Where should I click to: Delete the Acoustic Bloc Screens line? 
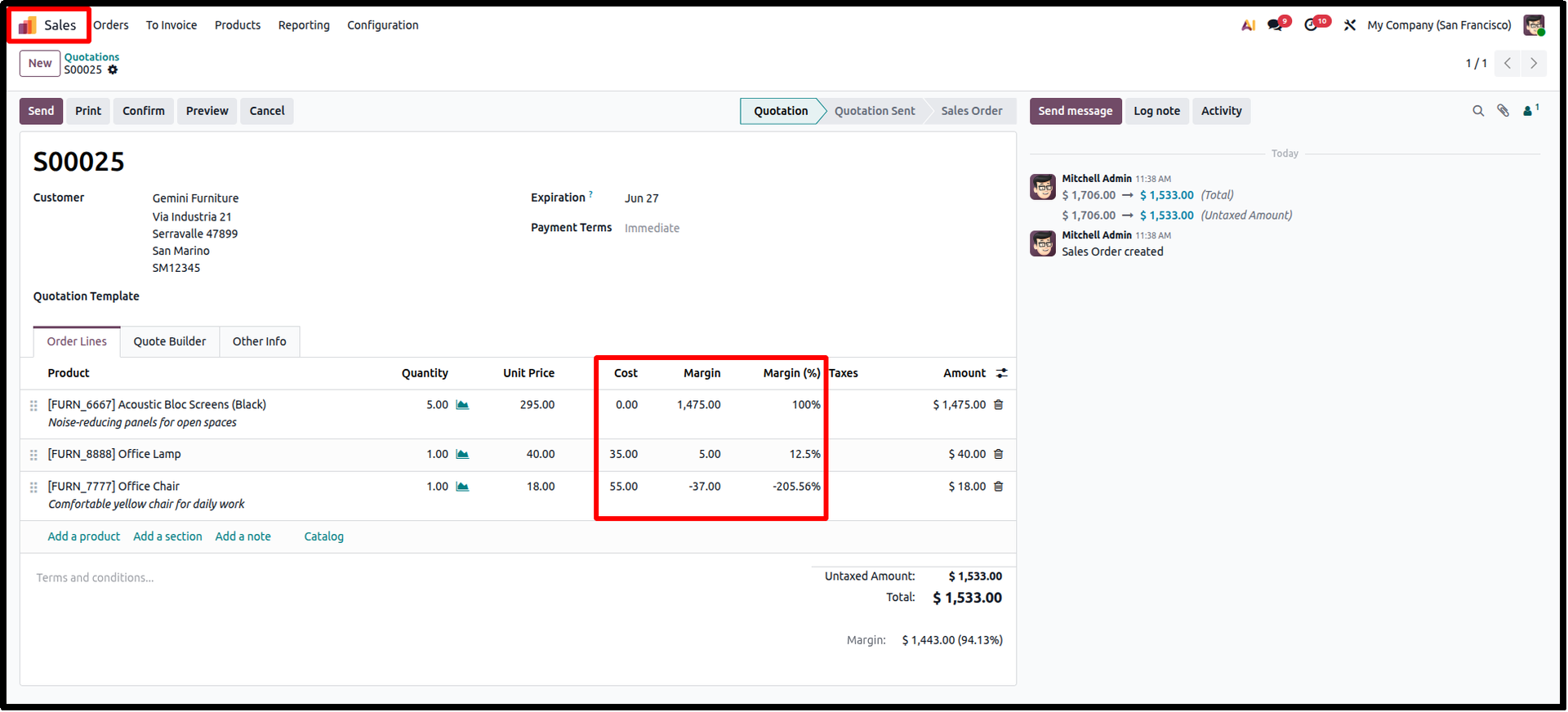point(998,405)
